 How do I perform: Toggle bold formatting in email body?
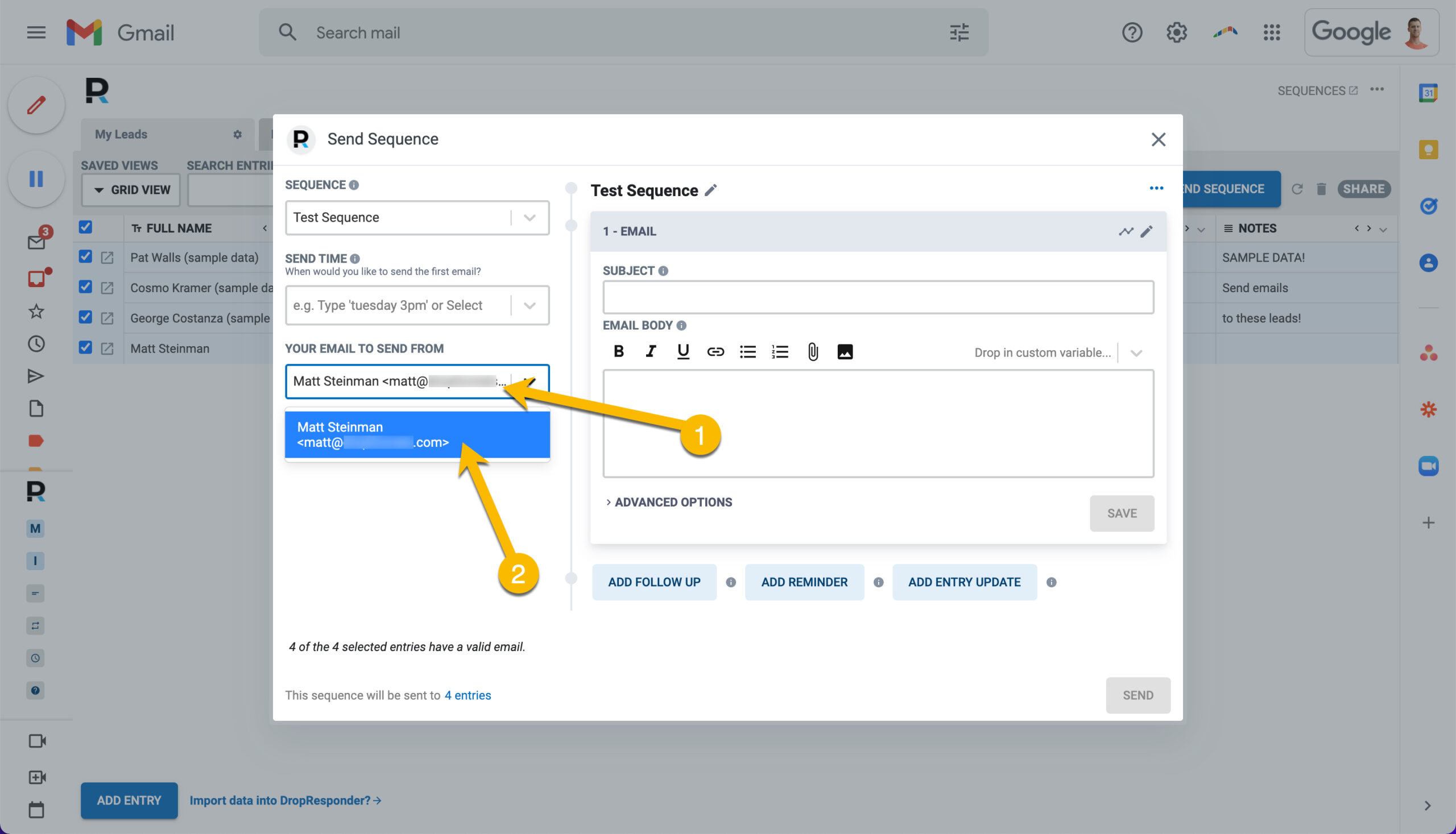(x=618, y=352)
